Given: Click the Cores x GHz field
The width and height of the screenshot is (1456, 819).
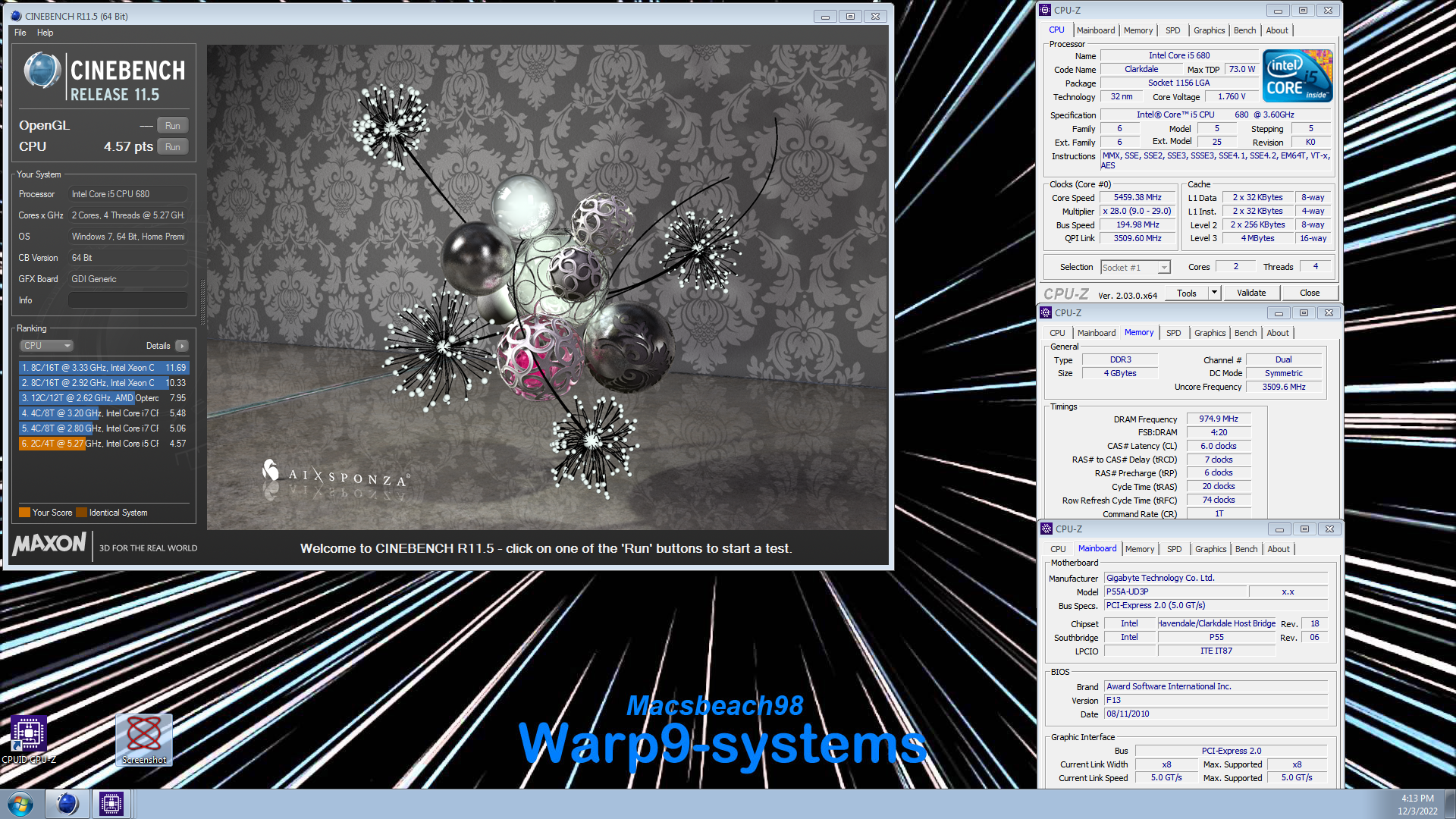Looking at the screenshot, I should coord(127,215).
